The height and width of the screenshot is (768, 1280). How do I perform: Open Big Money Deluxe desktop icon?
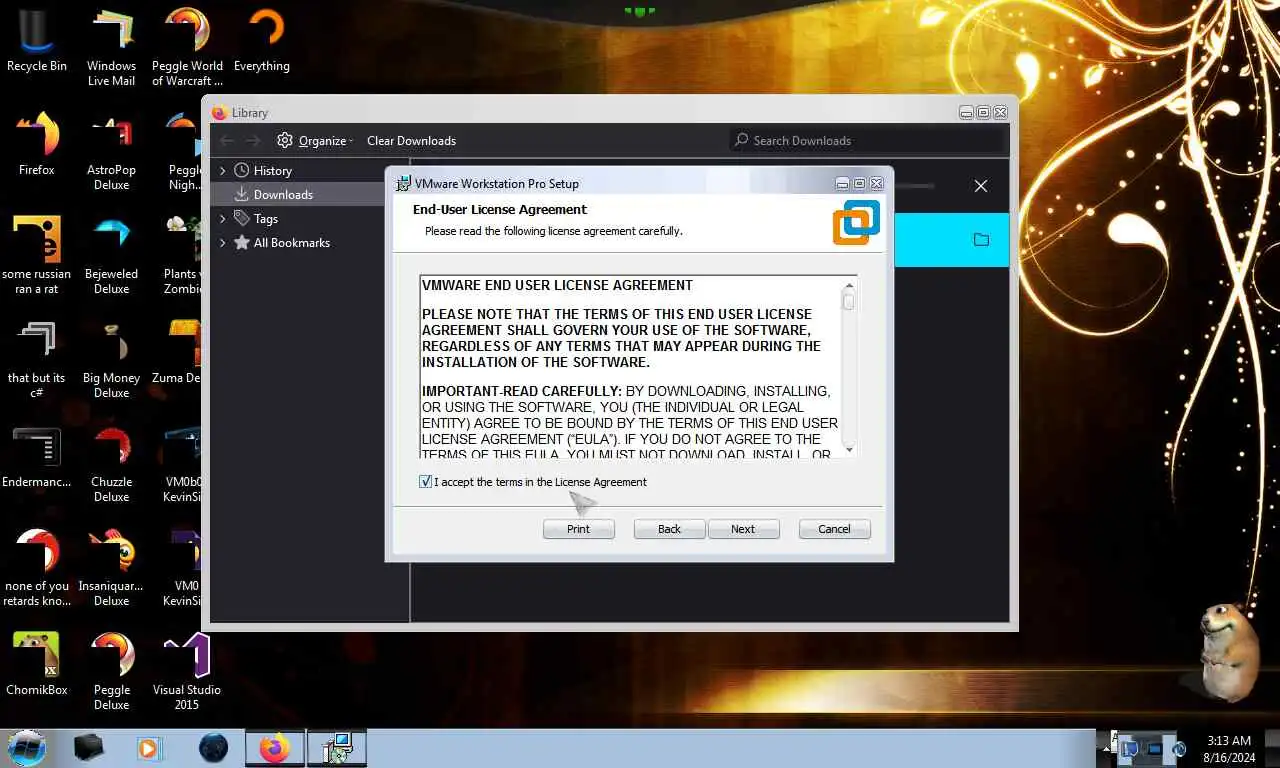[x=111, y=359]
